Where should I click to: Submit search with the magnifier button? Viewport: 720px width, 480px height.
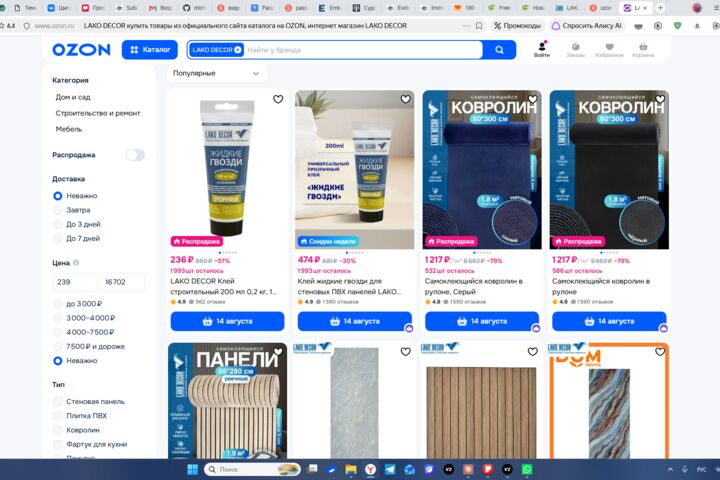click(x=499, y=50)
